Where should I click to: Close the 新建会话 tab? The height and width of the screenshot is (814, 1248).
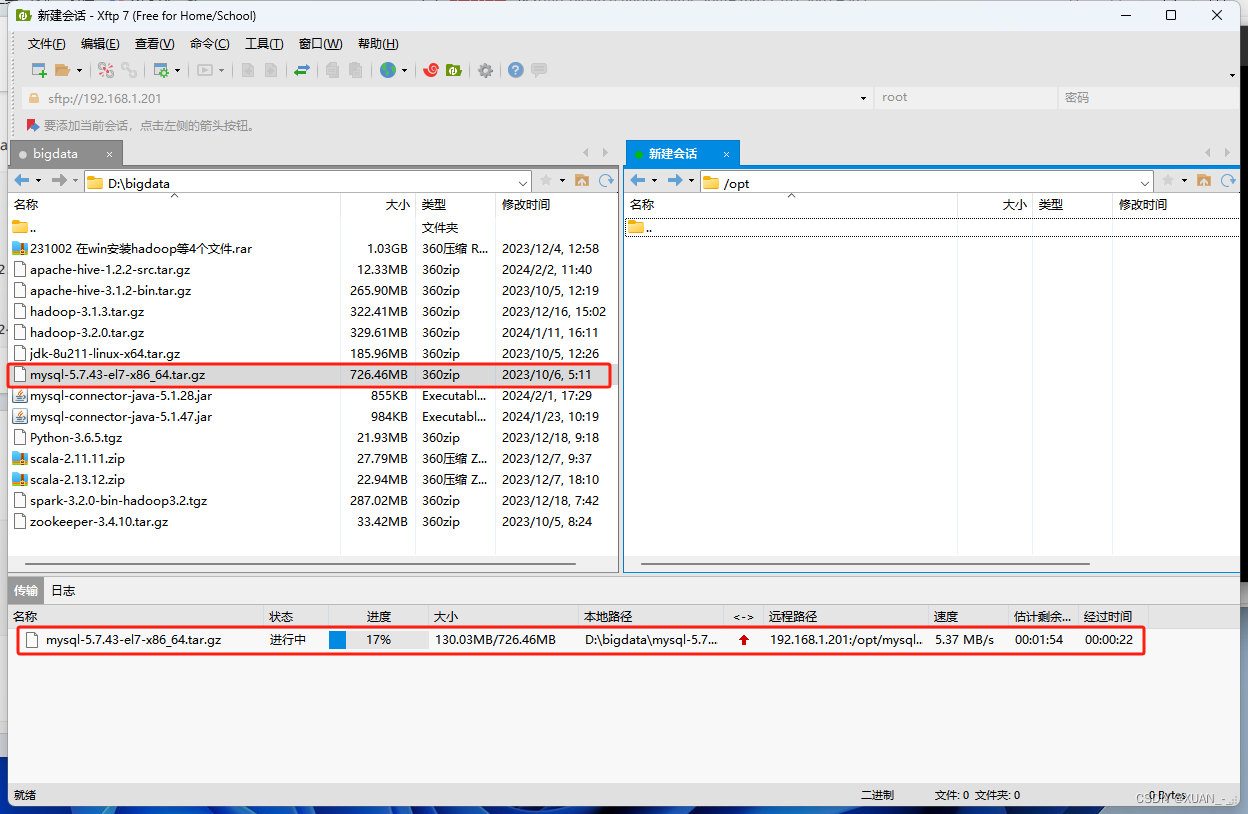click(727, 154)
